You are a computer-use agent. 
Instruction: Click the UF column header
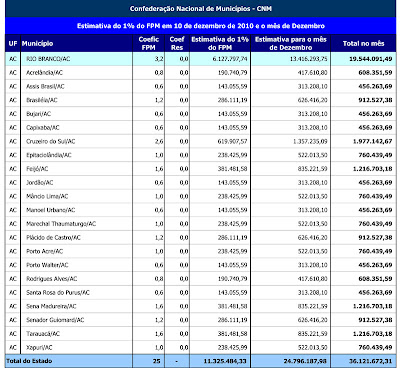(13, 44)
